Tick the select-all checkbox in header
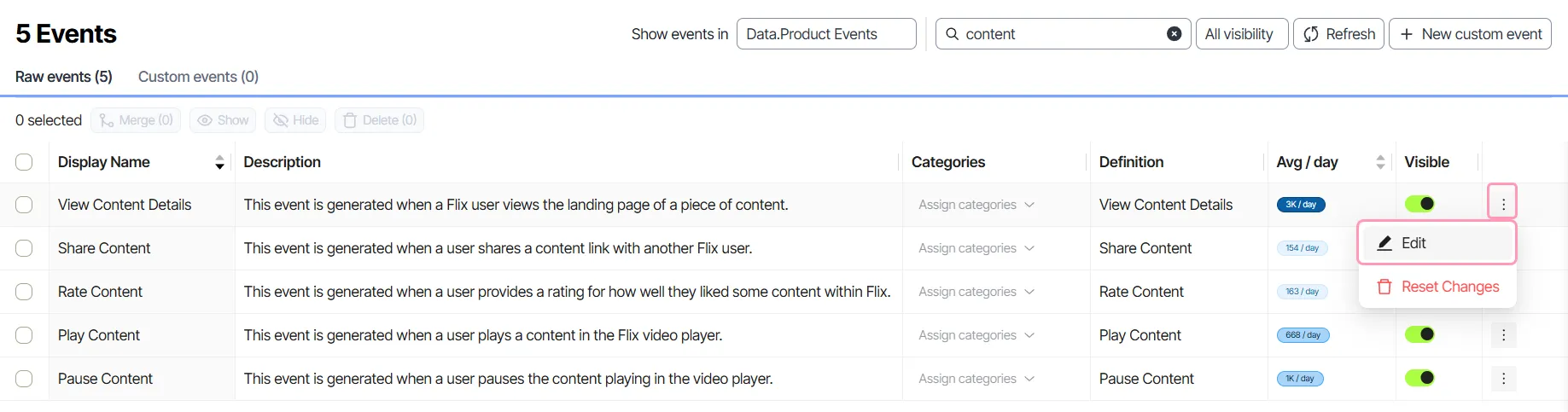This screenshot has height=412, width=1568. pyautogui.click(x=24, y=162)
